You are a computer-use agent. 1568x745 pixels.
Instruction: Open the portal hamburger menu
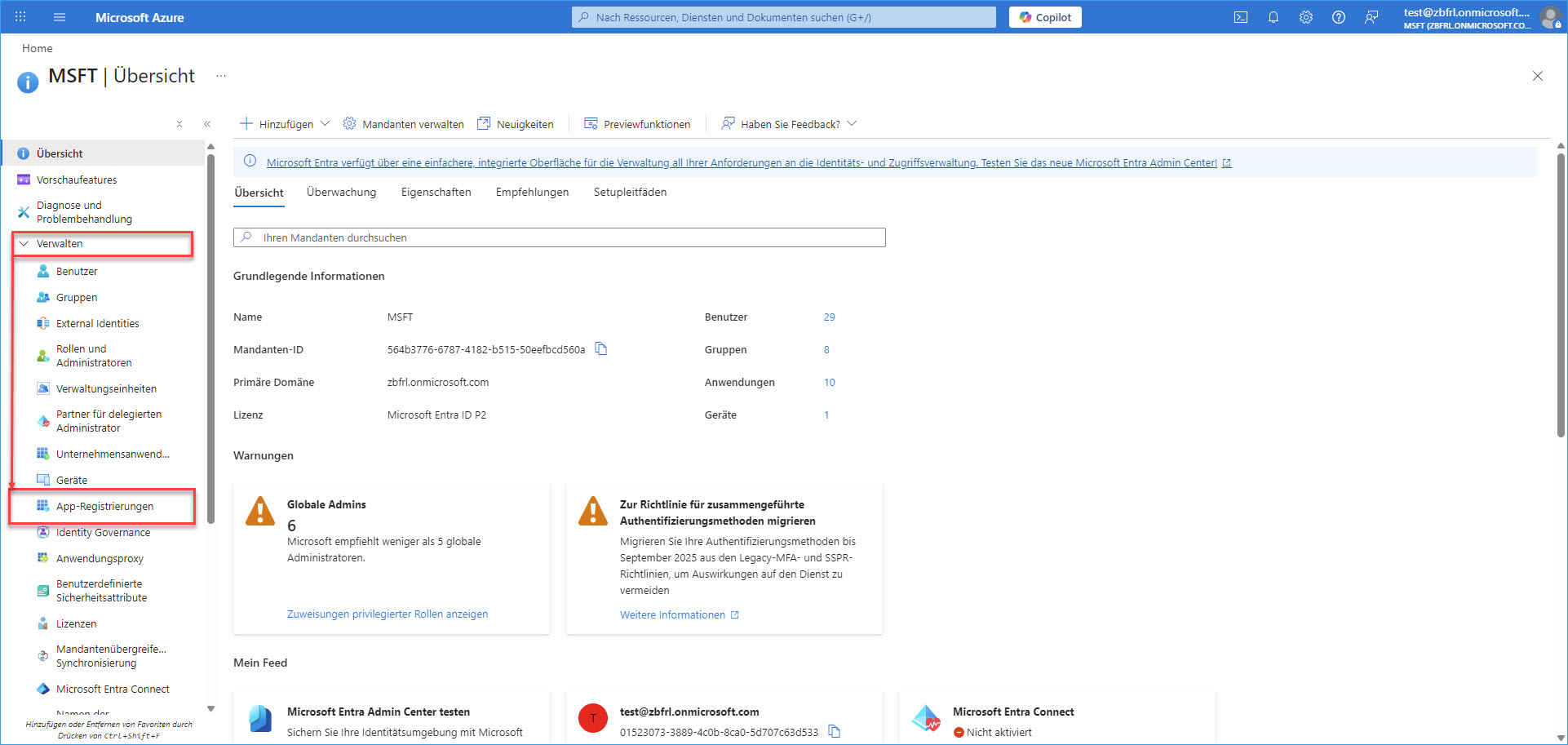[59, 16]
